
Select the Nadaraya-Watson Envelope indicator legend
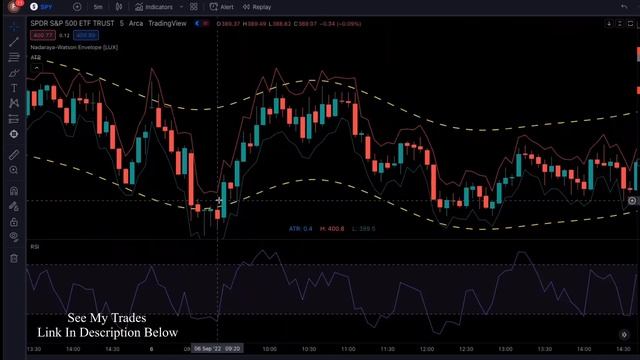tap(74, 47)
